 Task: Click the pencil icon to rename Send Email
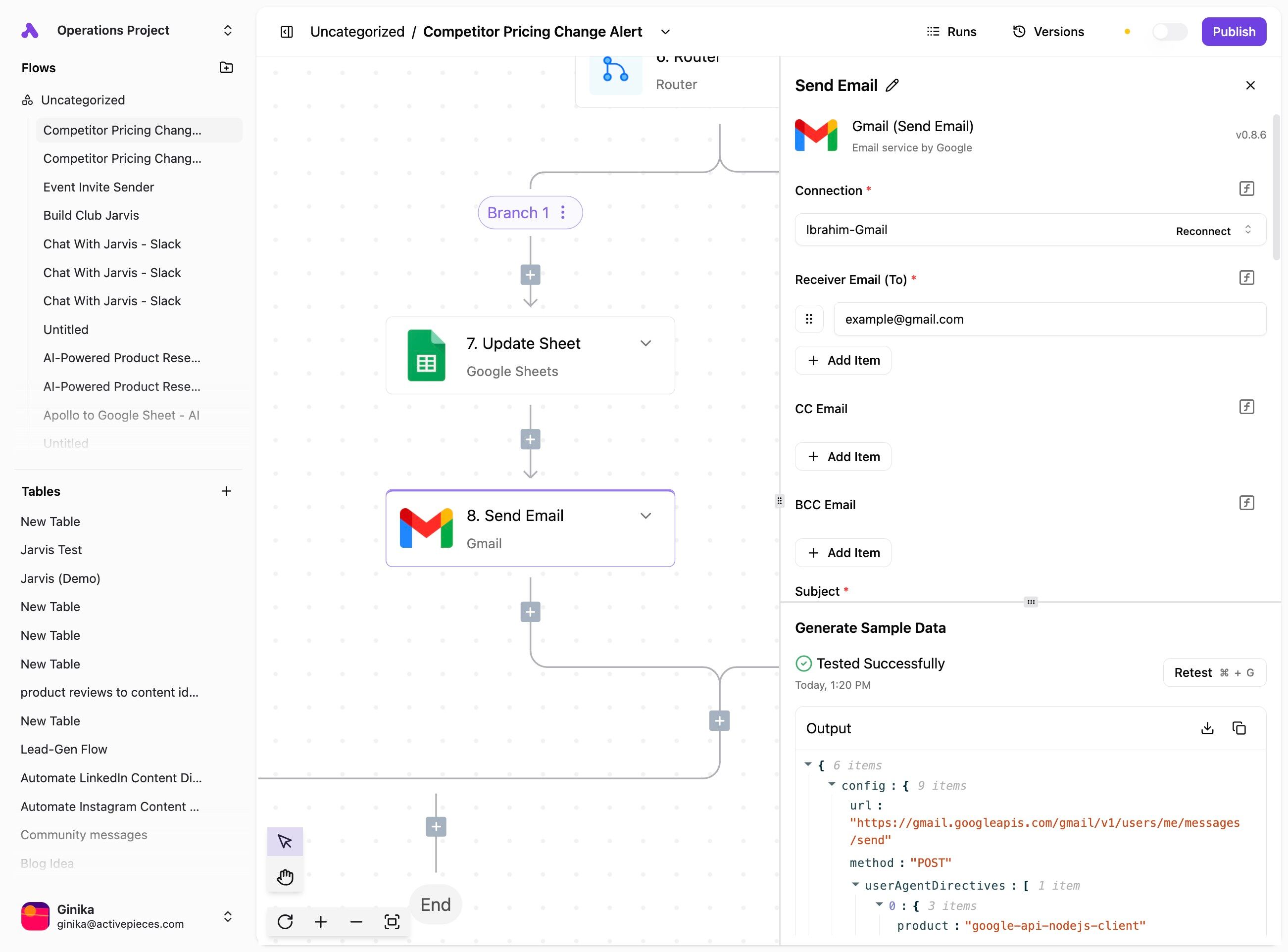(892, 85)
